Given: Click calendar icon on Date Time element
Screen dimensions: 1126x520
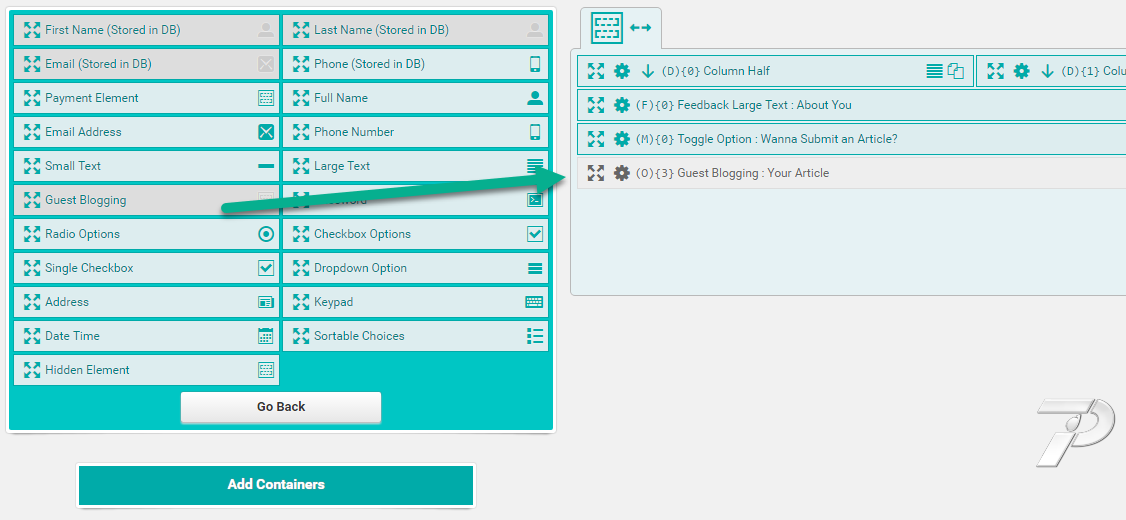Looking at the screenshot, I should (265, 336).
